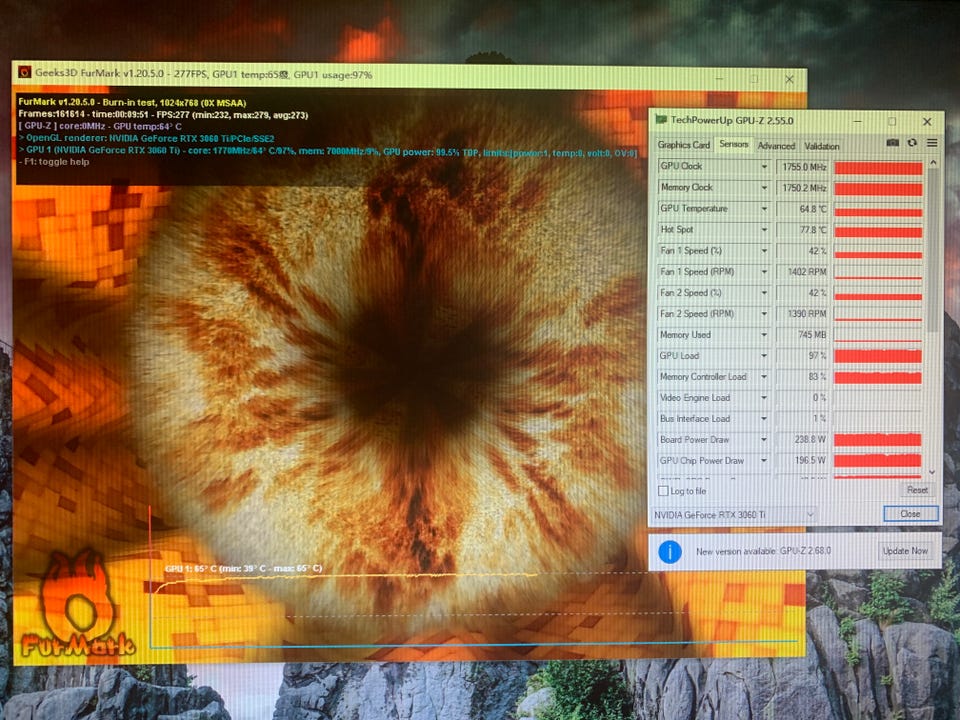The height and width of the screenshot is (720, 960).
Task: Open the Video Engine Load dropdown
Action: (x=764, y=398)
